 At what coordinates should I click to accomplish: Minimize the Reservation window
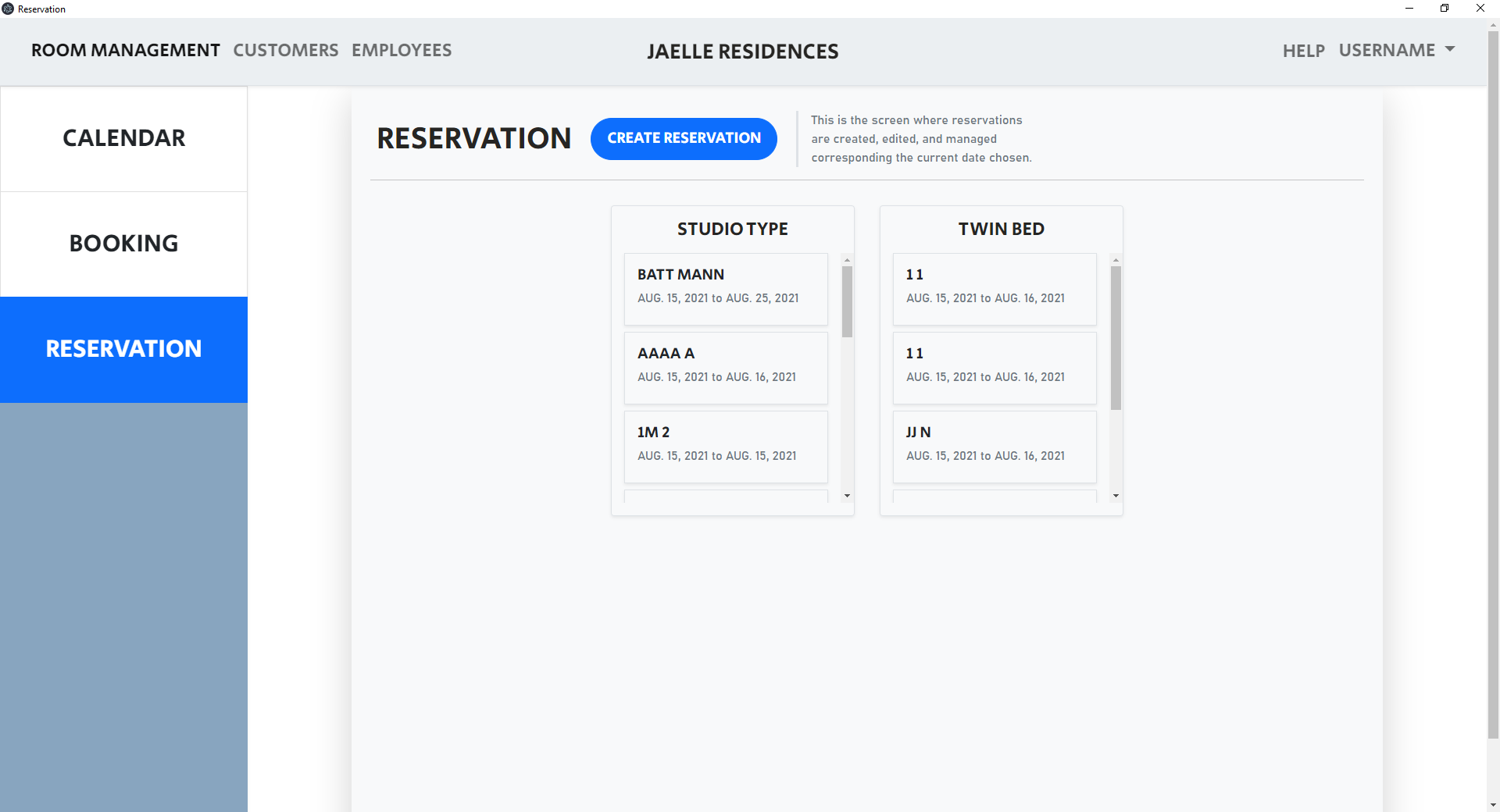[x=1409, y=9]
